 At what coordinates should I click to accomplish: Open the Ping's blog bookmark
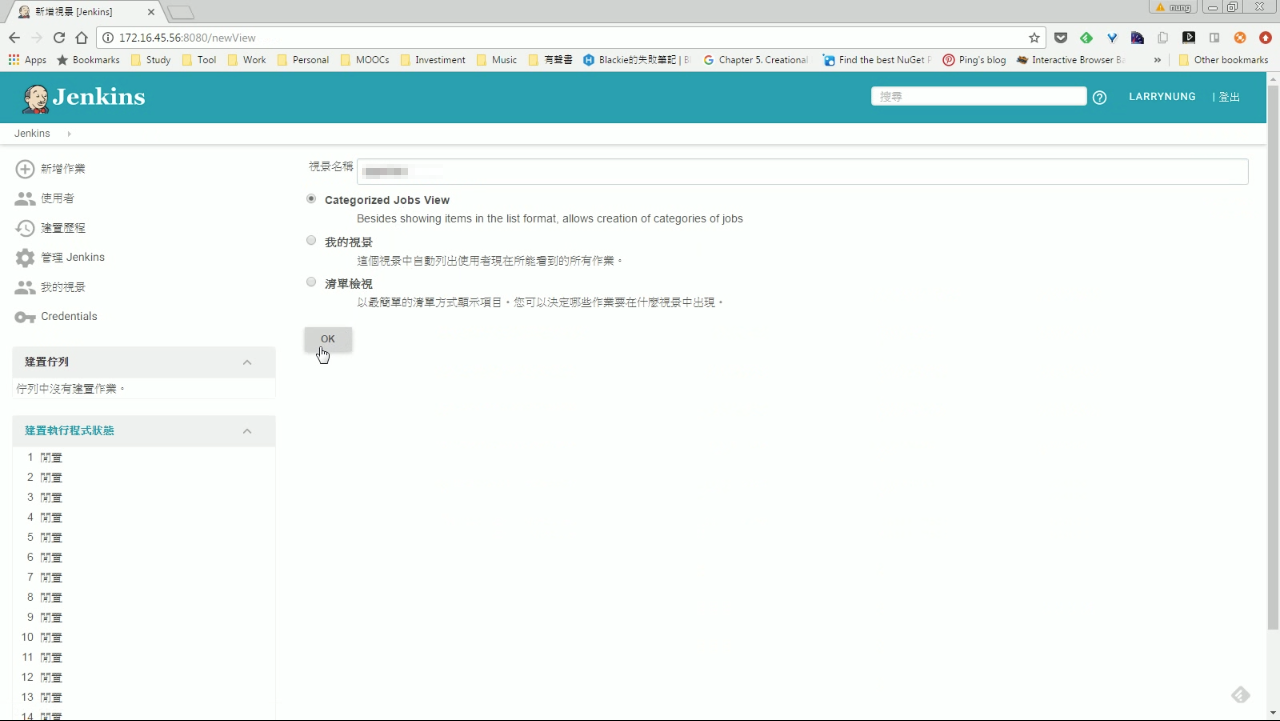974,60
